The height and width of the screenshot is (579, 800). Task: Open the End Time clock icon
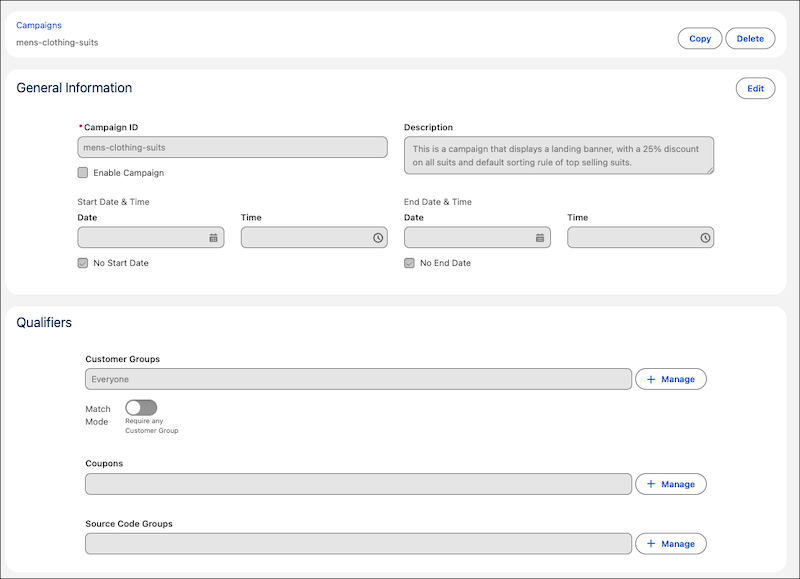(705, 238)
